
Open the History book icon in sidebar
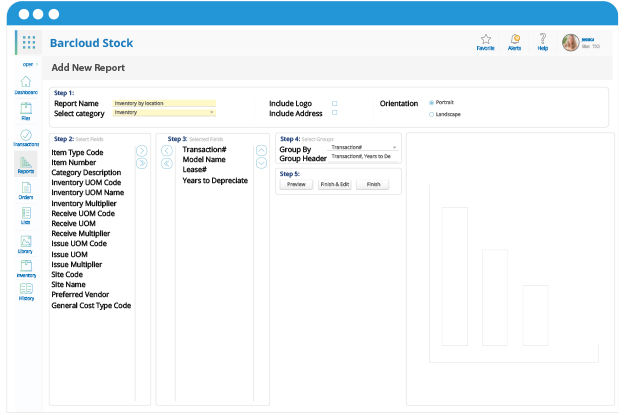[26, 288]
